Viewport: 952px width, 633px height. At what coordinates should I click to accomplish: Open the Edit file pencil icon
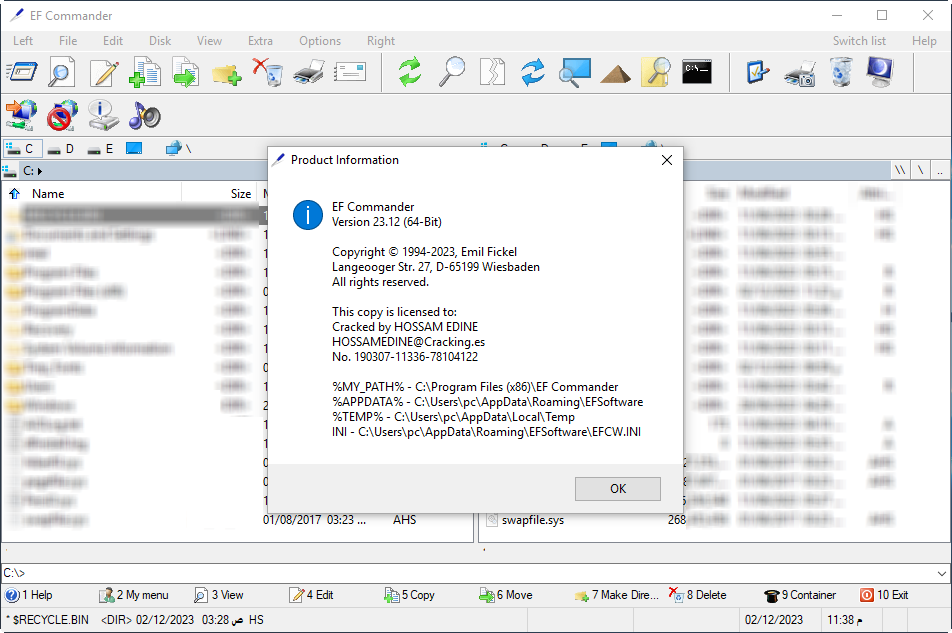pyautogui.click(x=104, y=72)
